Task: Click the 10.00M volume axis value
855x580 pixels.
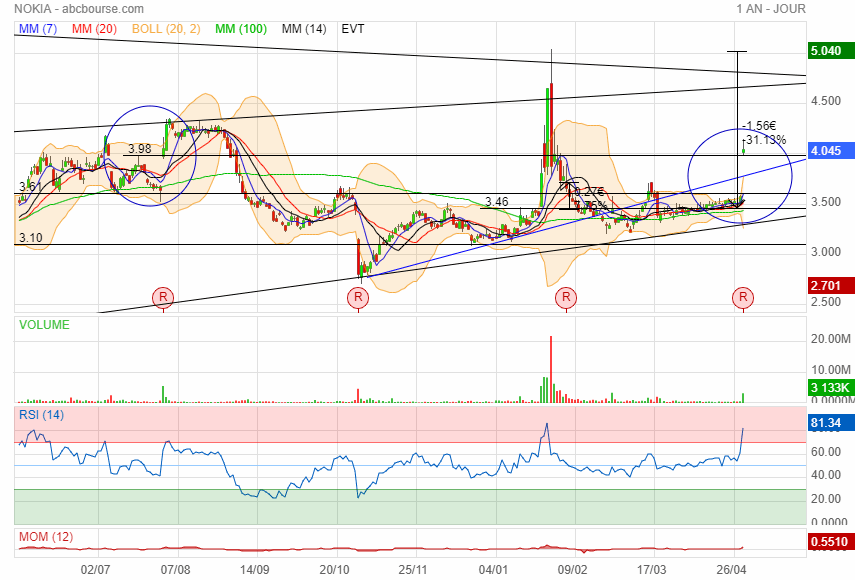Action: 830,370
